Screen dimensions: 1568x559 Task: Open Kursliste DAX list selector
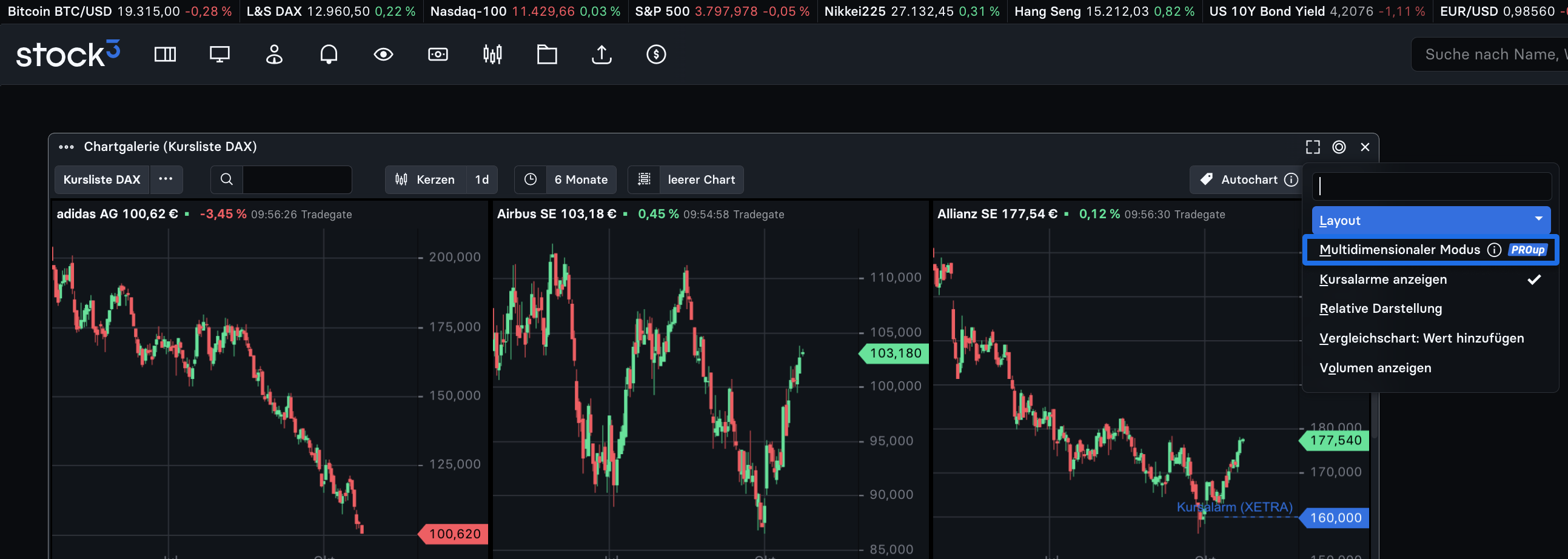pyautogui.click(x=102, y=179)
